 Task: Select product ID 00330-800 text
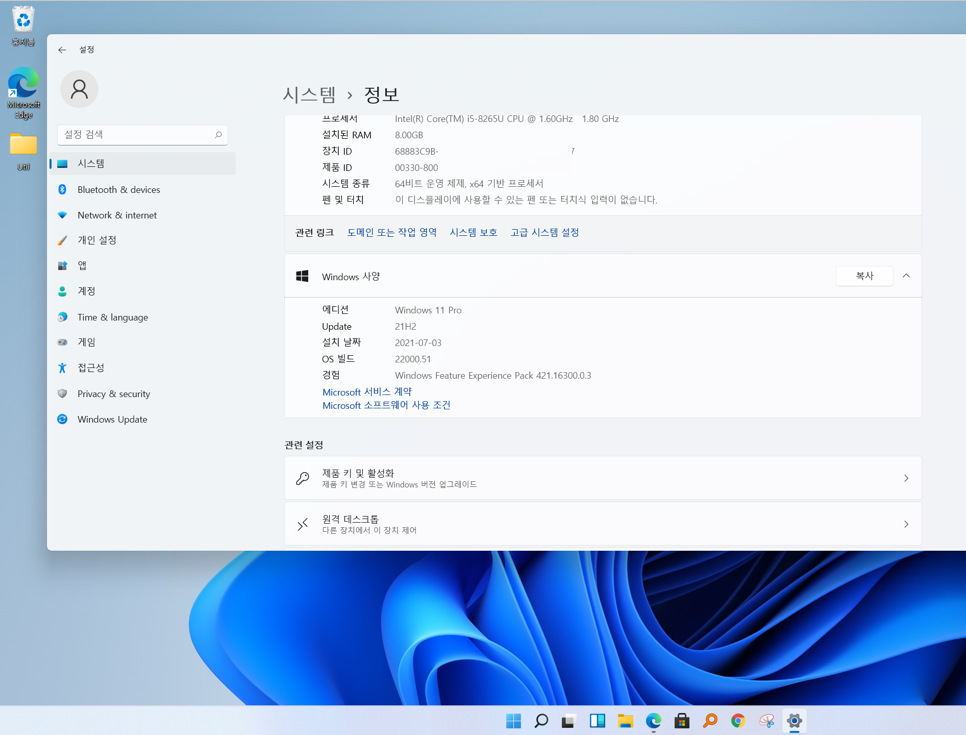[x=416, y=168]
